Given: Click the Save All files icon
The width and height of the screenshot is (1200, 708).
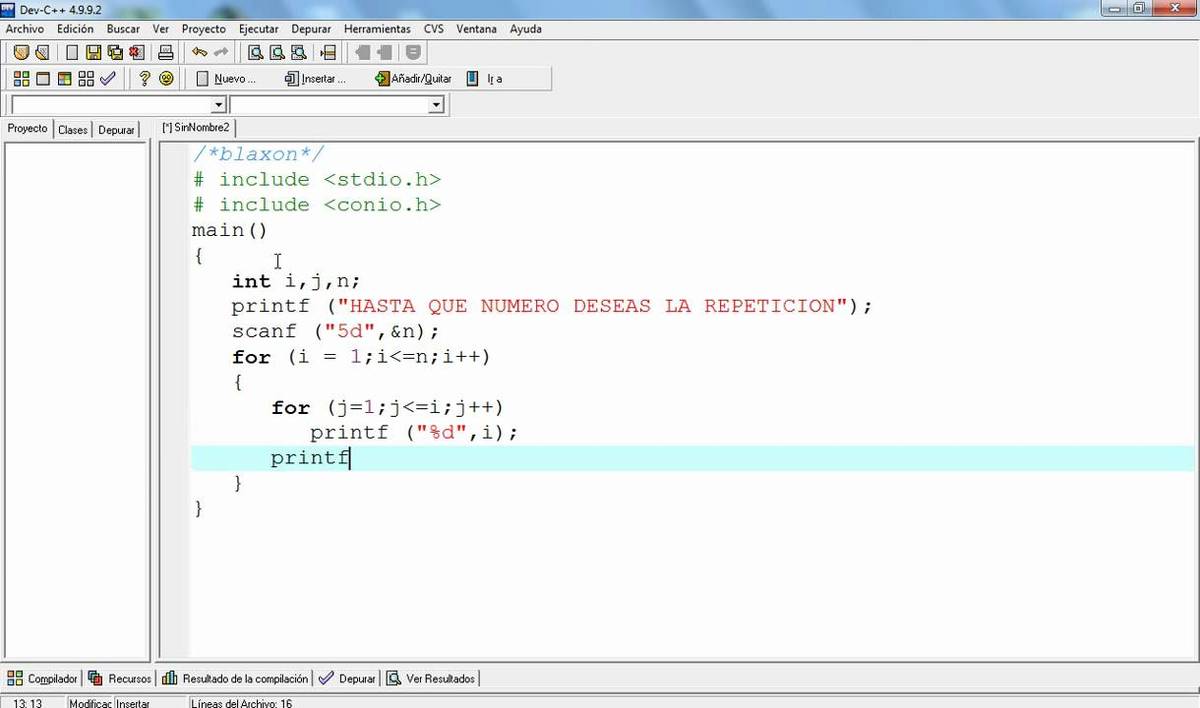Looking at the screenshot, I should click(x=114, y=53).
